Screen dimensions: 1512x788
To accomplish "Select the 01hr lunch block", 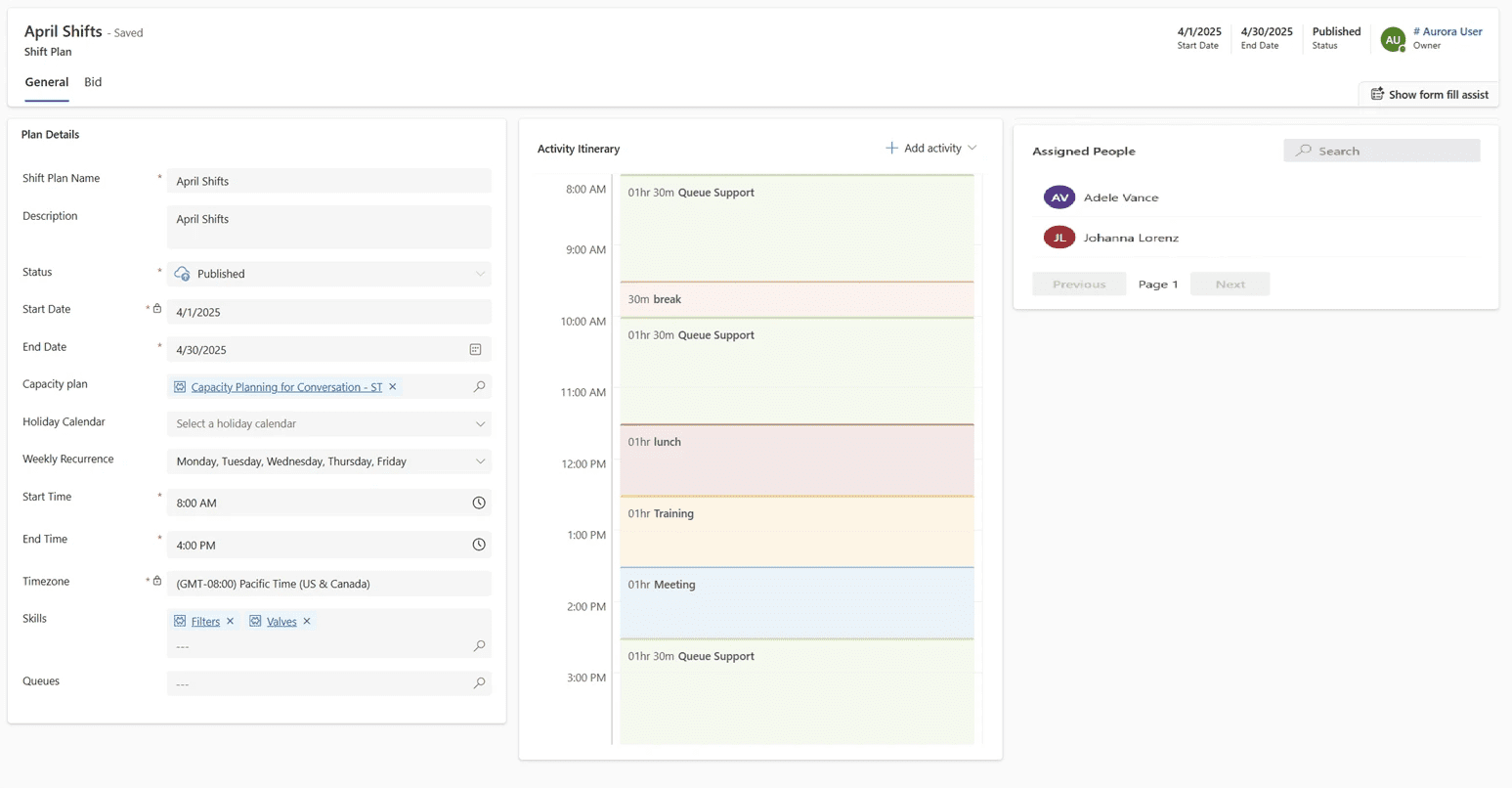I will click(x=797, y=460).
